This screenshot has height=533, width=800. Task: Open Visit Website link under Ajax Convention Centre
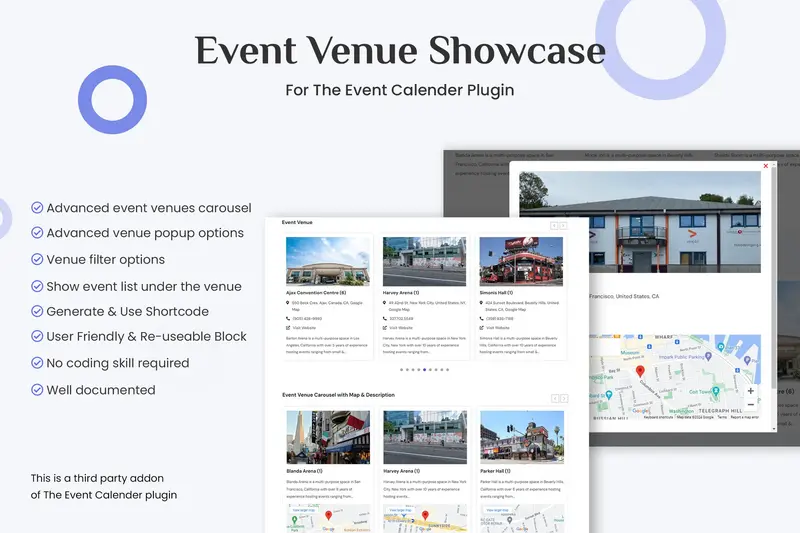point(303,328)
